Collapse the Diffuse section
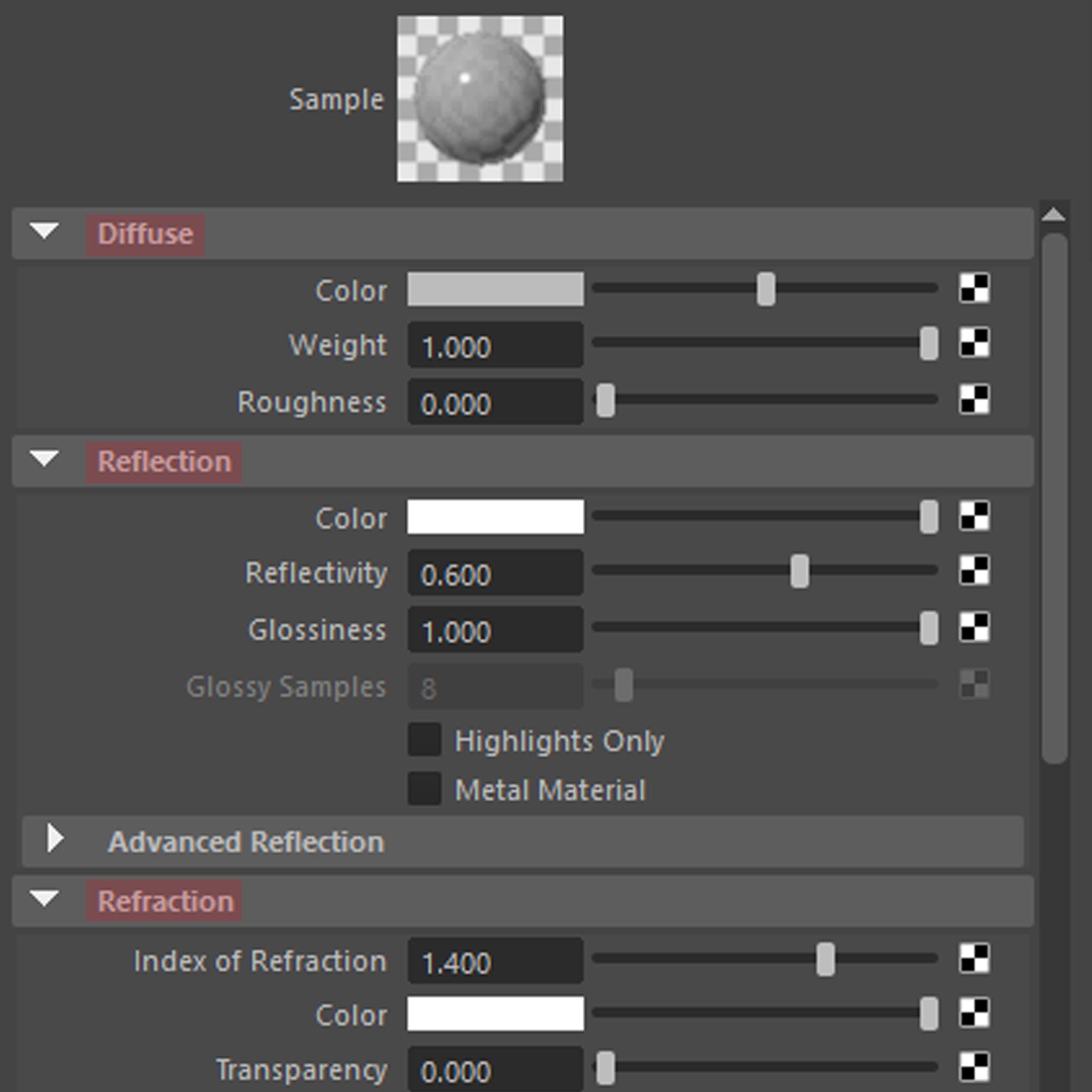1092x1092 pixels. pyautogui.click(x=45, y=230)
